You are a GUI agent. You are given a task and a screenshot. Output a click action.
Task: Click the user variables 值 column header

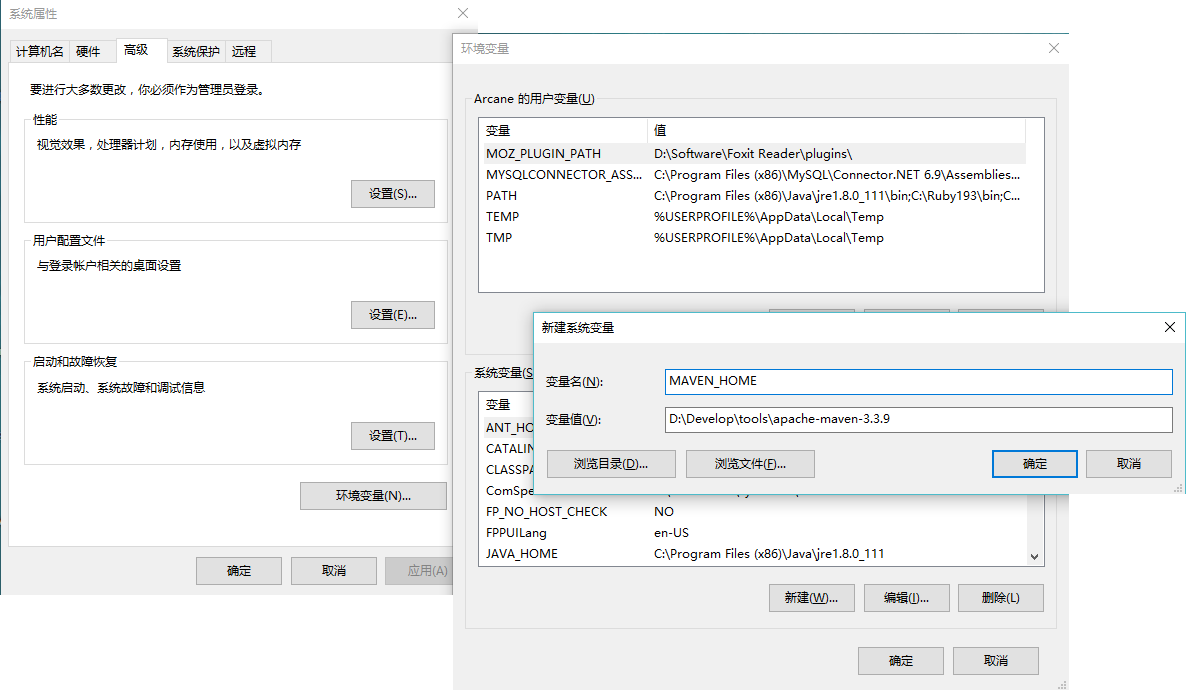point(837,130)
